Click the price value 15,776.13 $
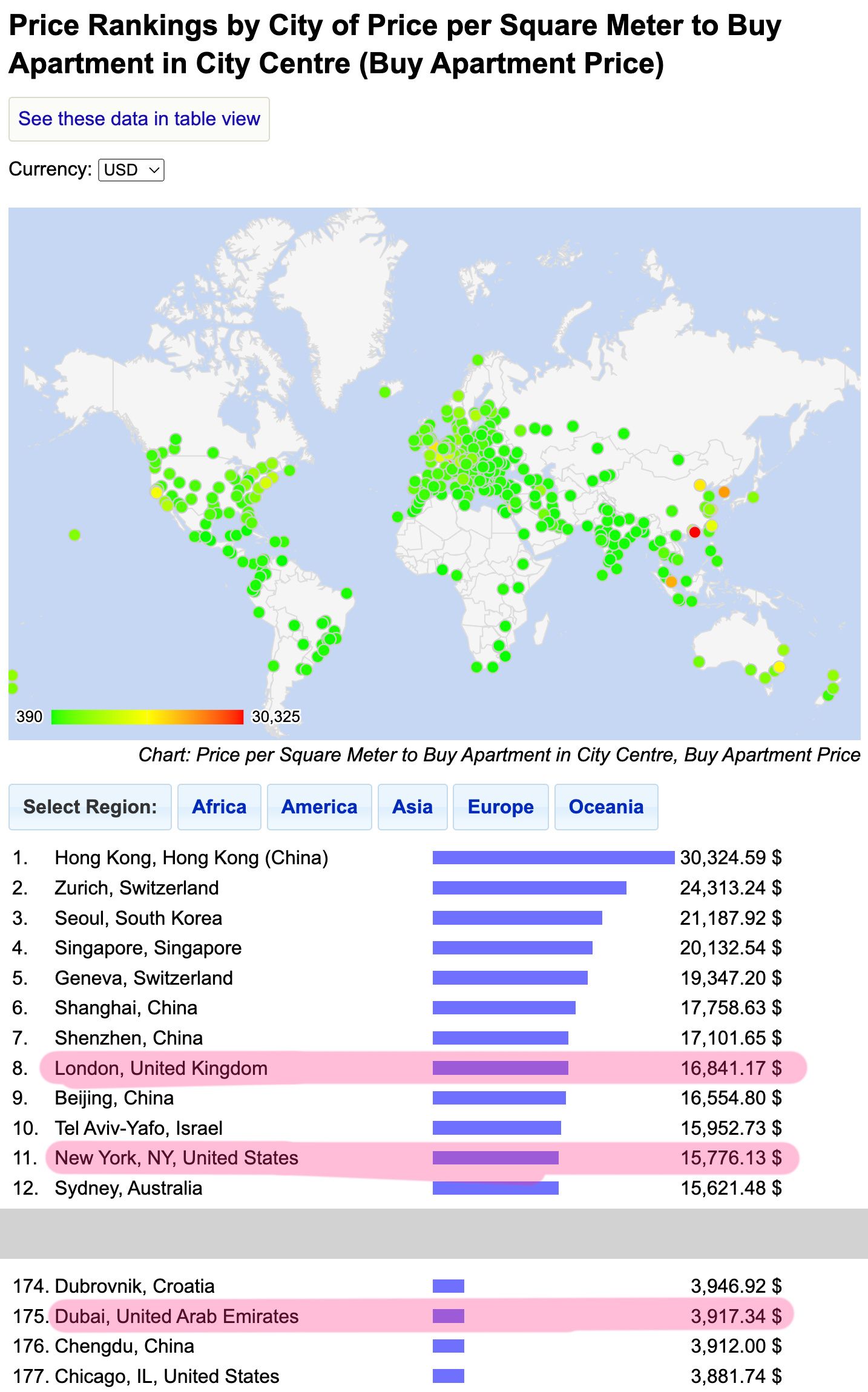 click(x=731, y=1158)
